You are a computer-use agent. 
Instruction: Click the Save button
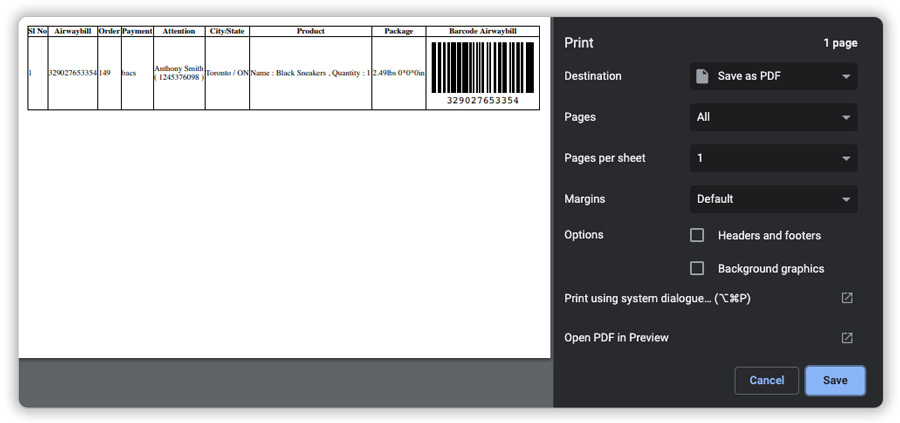(835, 381)
